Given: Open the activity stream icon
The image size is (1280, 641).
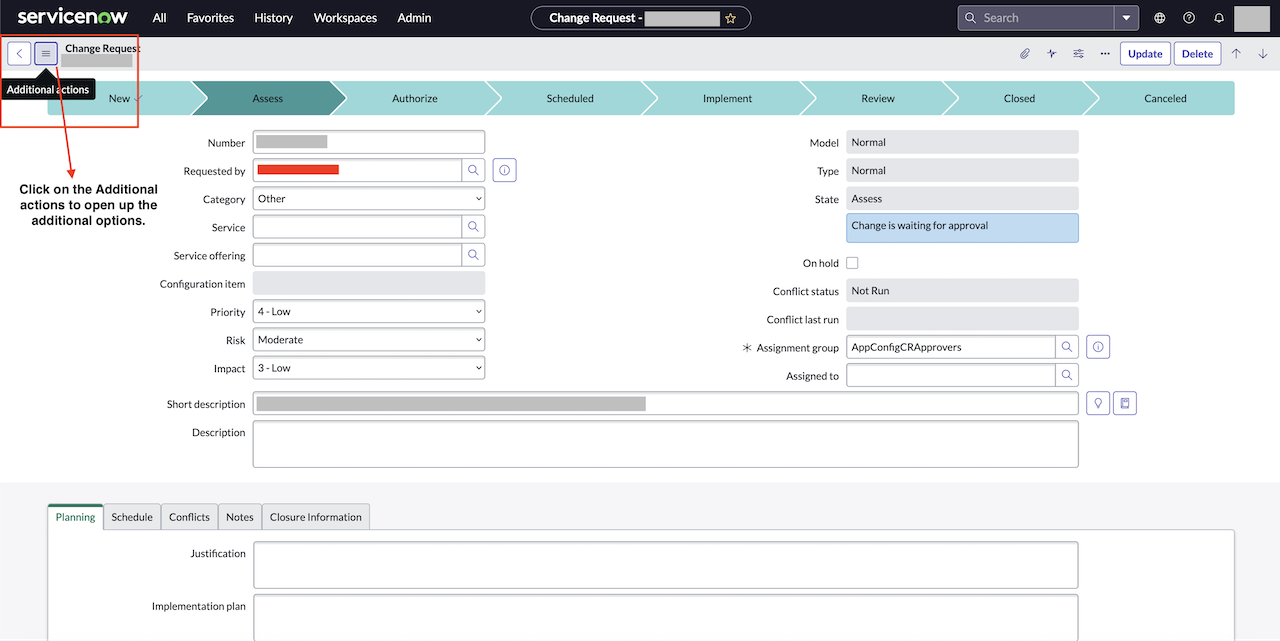Looking at the screenshot, I should (1051, 53).
